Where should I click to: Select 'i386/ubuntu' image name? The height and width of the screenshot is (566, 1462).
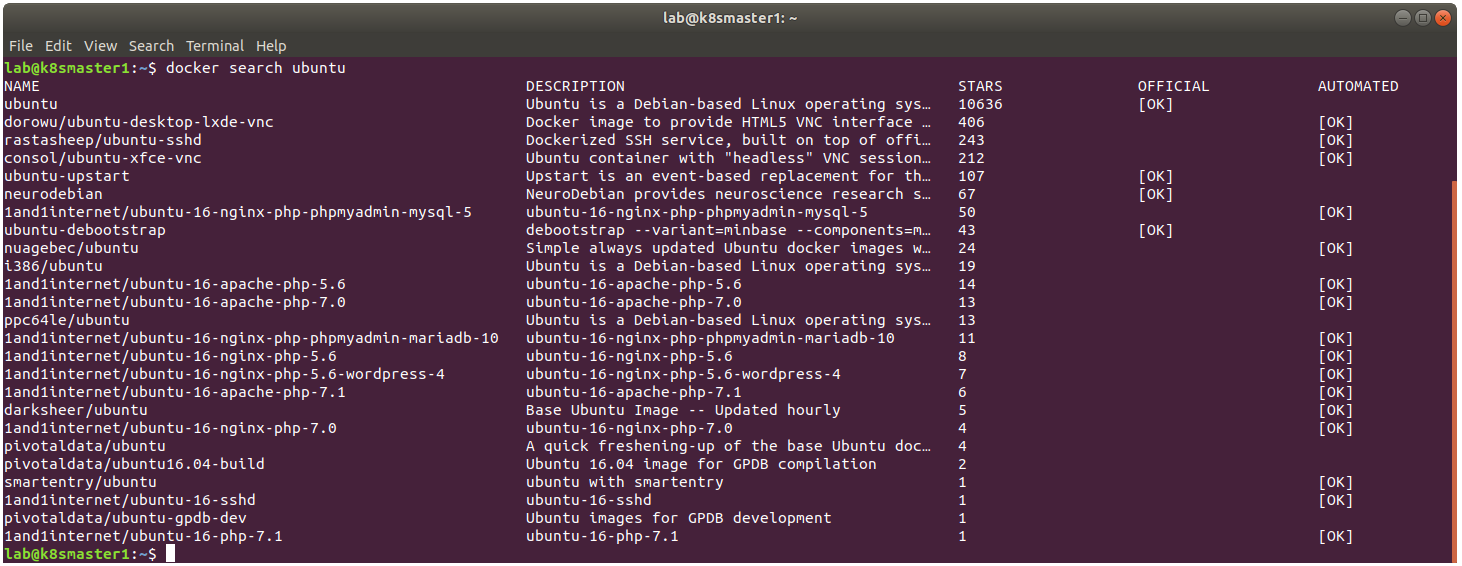pyautogui.click(x=53, y=266)
